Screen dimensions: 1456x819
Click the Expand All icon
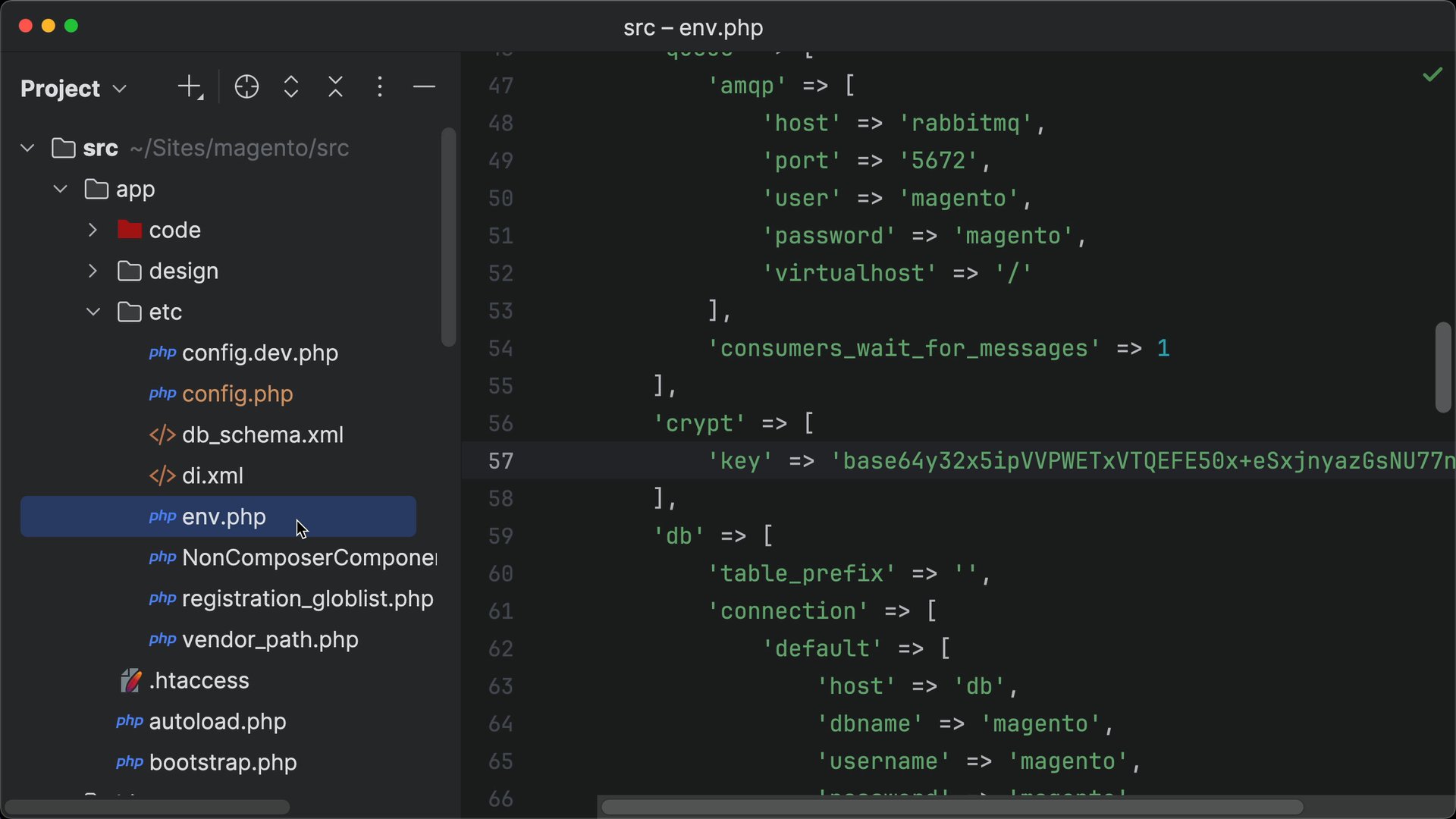click(291, 87)
